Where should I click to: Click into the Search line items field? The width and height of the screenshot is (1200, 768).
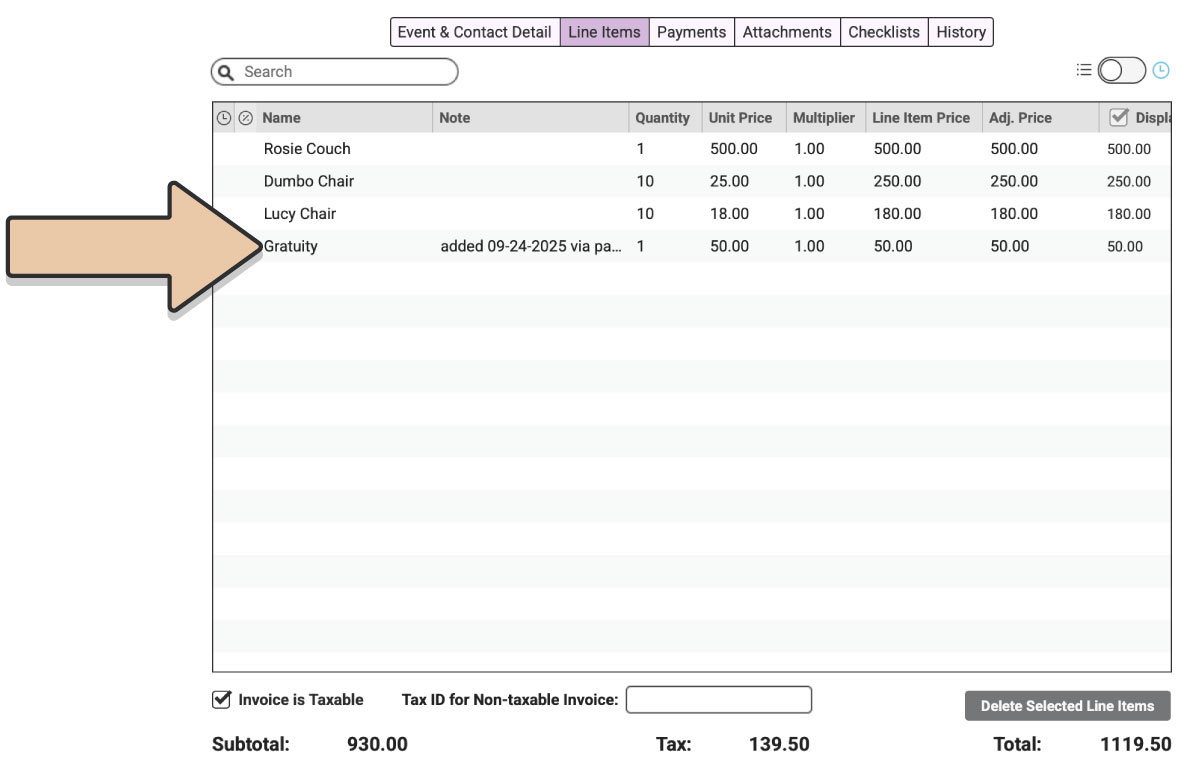point(345,72)
